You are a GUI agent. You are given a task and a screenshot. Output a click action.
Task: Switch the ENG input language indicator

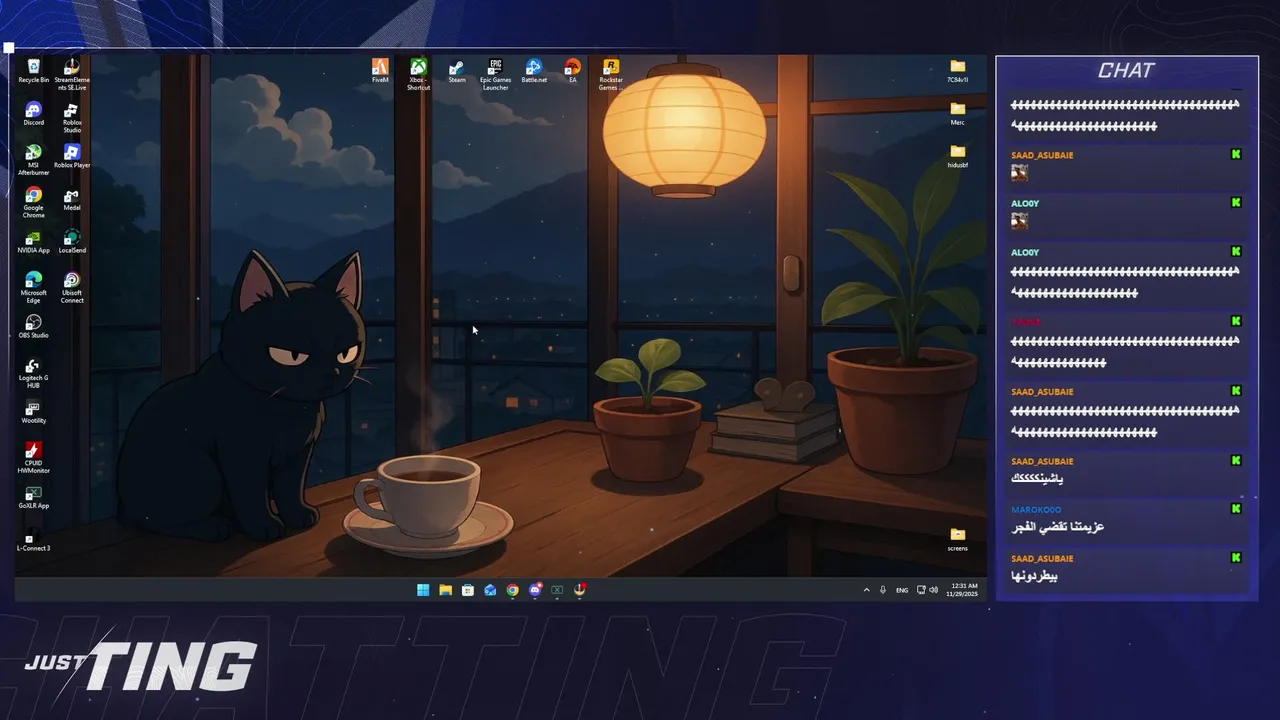pos(902,590)
